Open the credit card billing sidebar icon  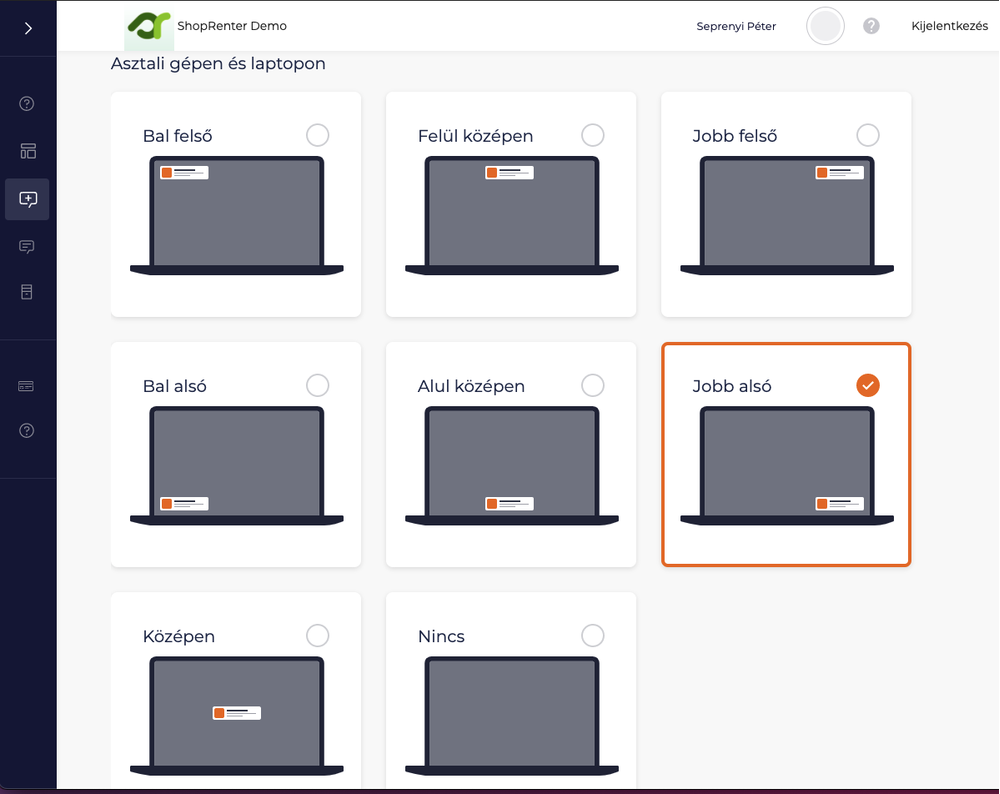27,386
